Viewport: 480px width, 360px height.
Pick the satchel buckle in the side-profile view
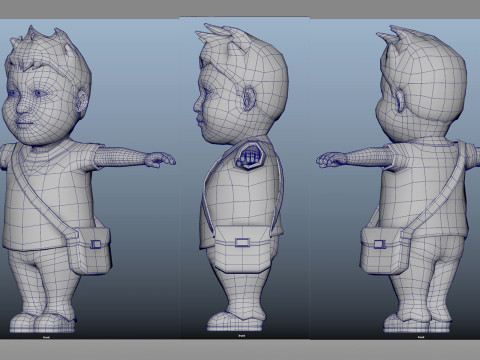[243, 242]
